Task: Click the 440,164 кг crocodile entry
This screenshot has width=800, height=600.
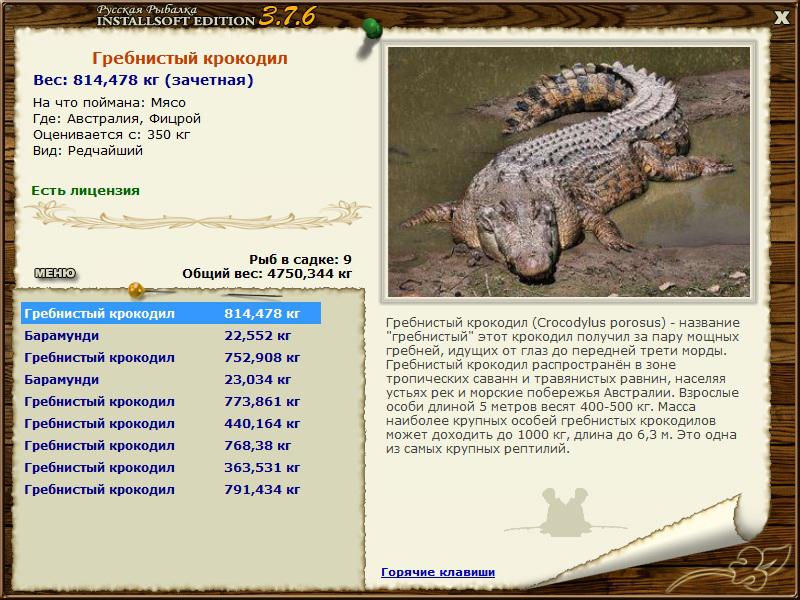Action: (171, 423)
